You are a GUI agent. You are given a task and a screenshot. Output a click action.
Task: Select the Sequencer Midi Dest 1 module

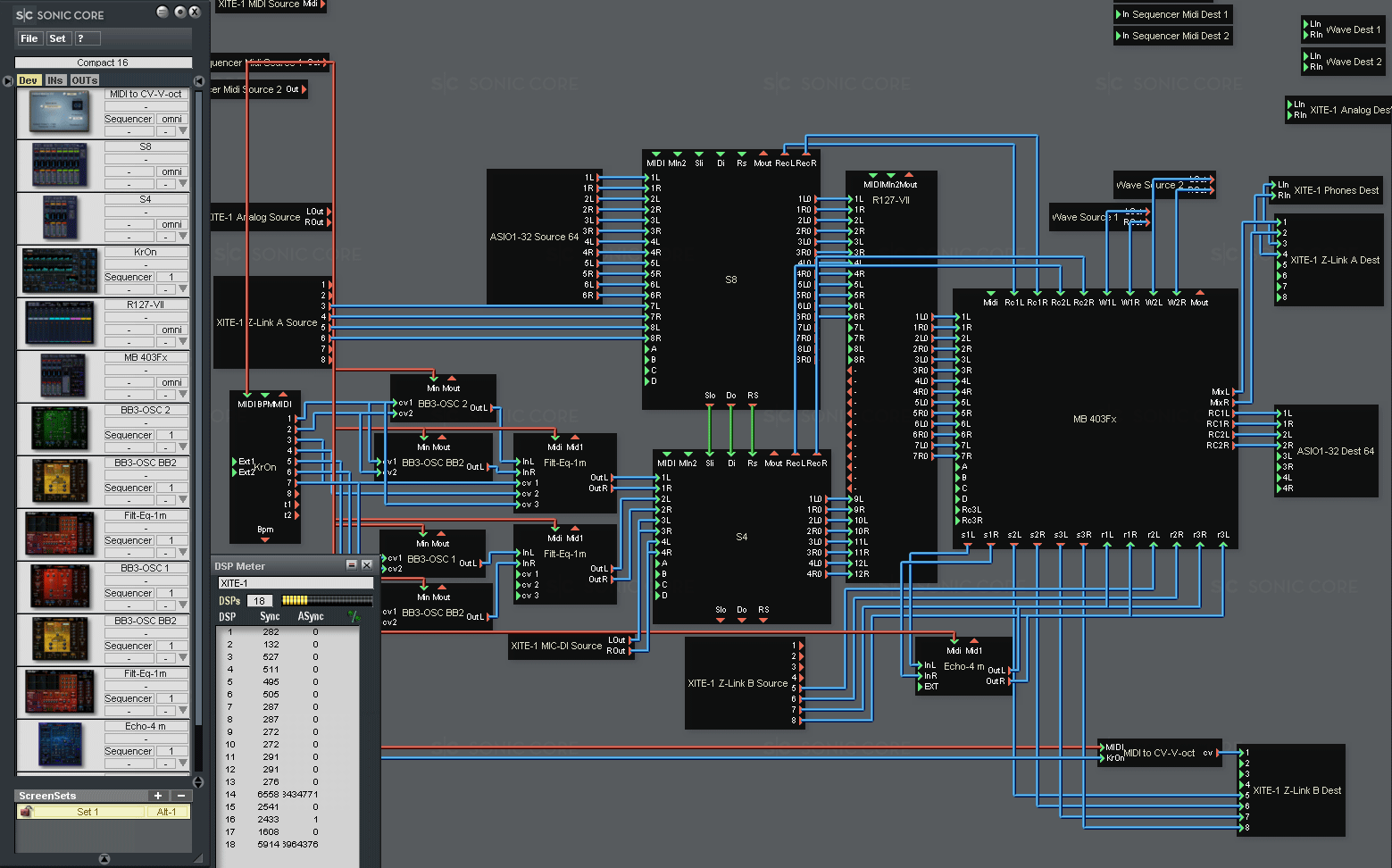1173,14
